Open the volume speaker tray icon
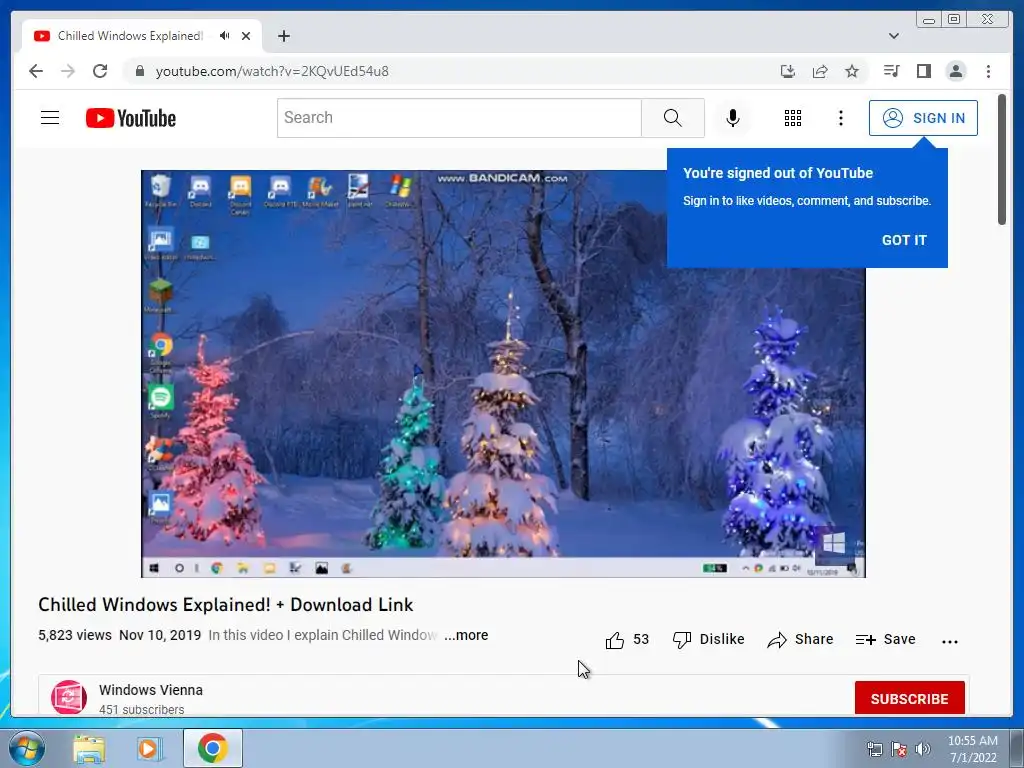Screen dimensions: 1024x768 click(923, 749)
